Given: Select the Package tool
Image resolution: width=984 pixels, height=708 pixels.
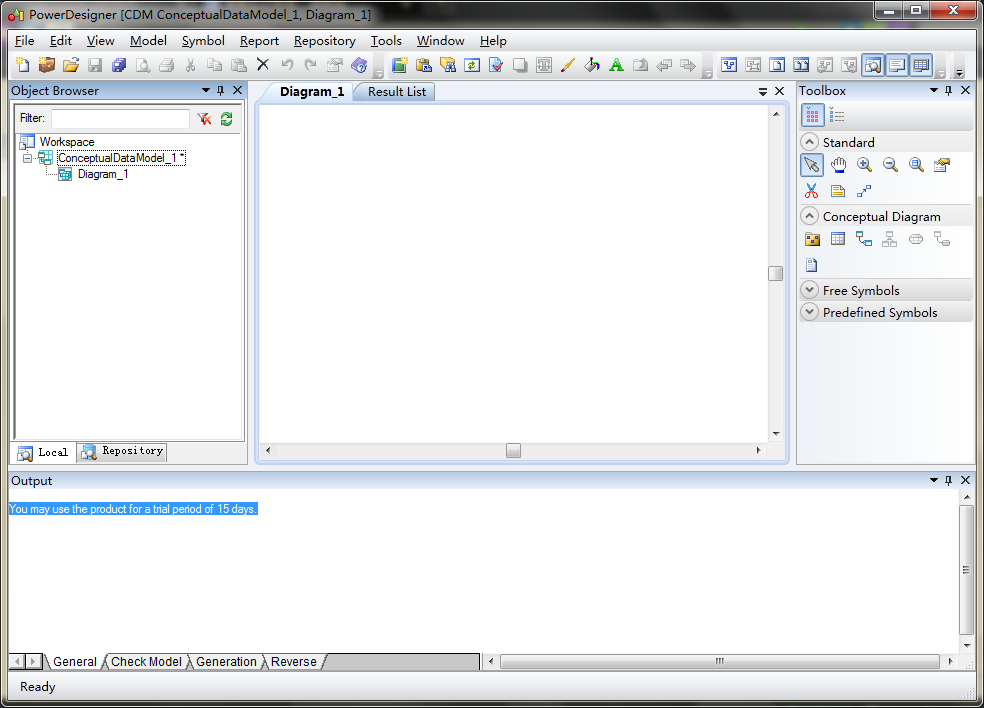Looking at the screenshot, I should pyautogui.click(x=811, y=239).
